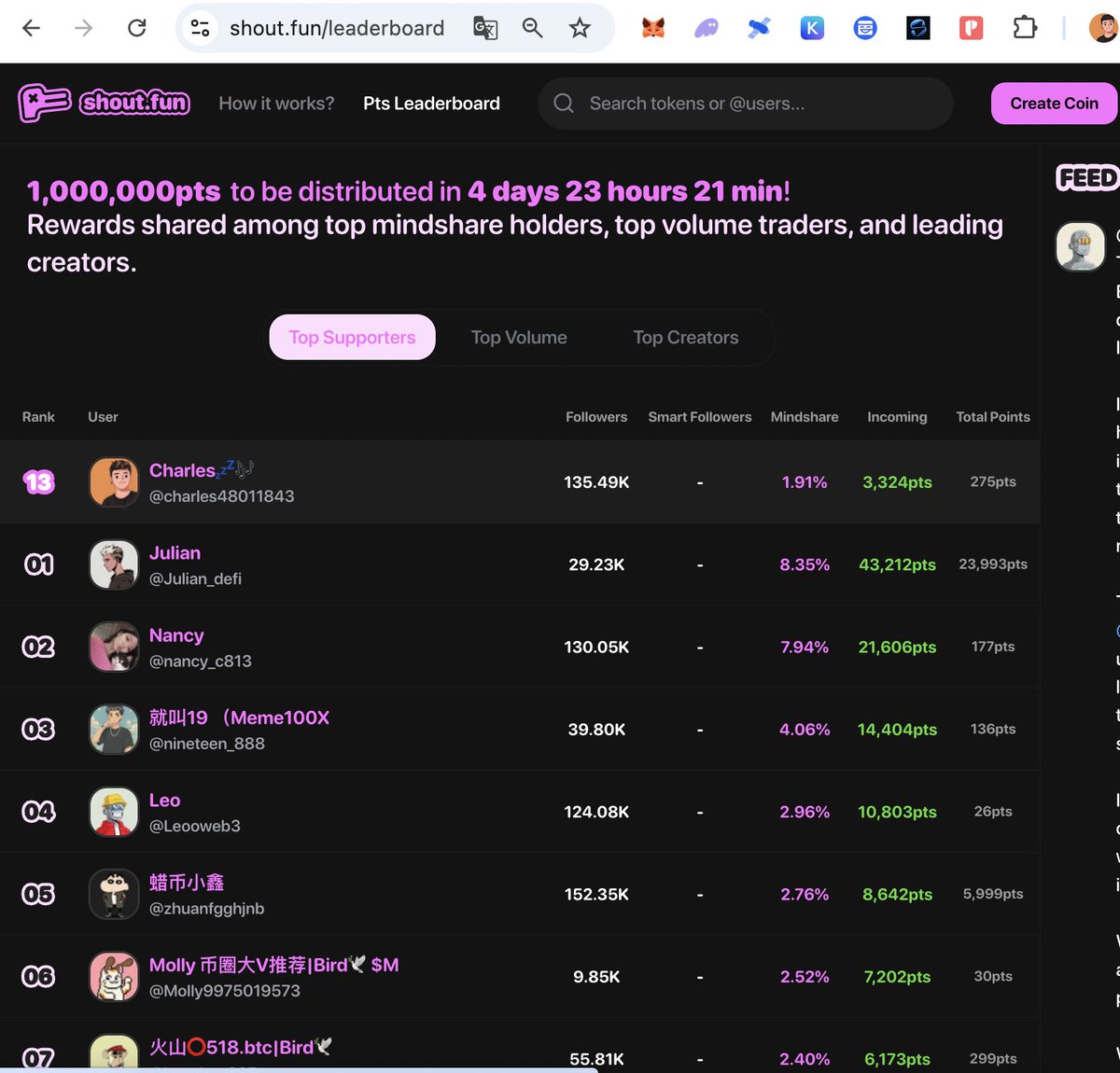Click the search magnifier in search box
Screen dimensions: 1120x1073
564,104
